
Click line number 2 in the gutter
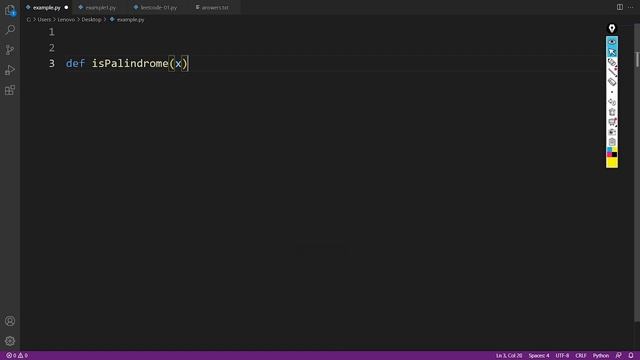pyautogui.click(x=51, y=48)
